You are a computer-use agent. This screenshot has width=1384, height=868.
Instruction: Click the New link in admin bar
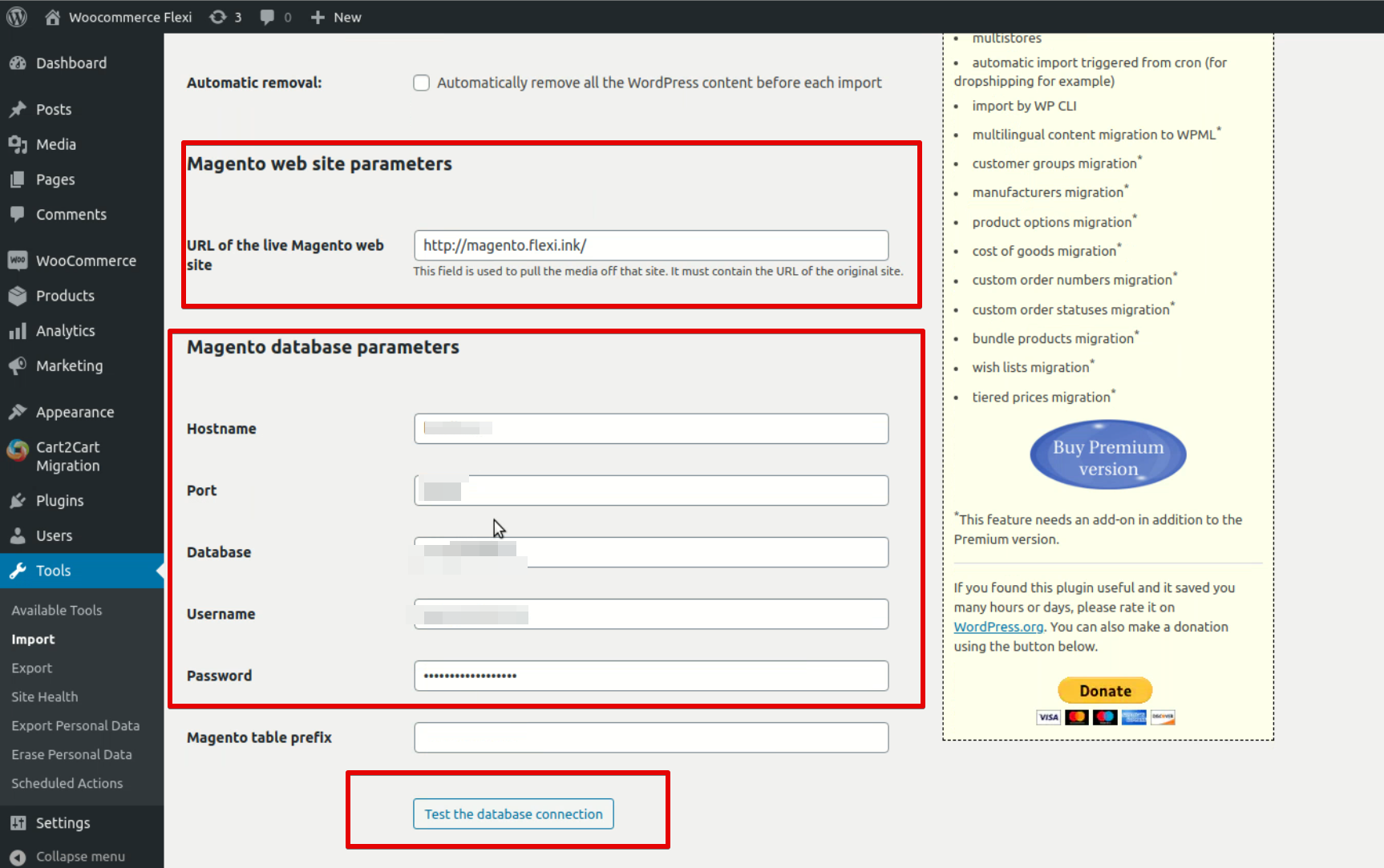point(347,17)
